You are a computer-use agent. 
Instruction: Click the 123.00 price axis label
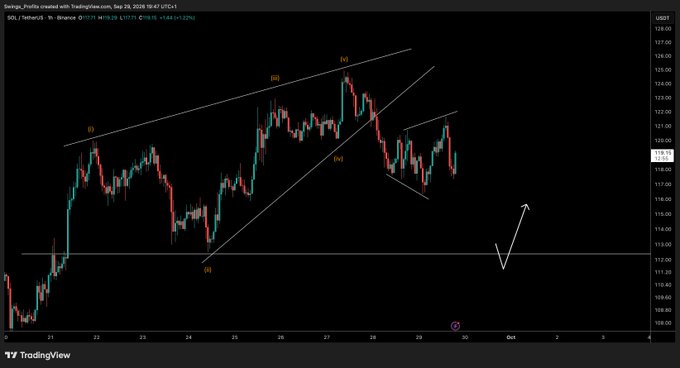[x=663, y=98]
